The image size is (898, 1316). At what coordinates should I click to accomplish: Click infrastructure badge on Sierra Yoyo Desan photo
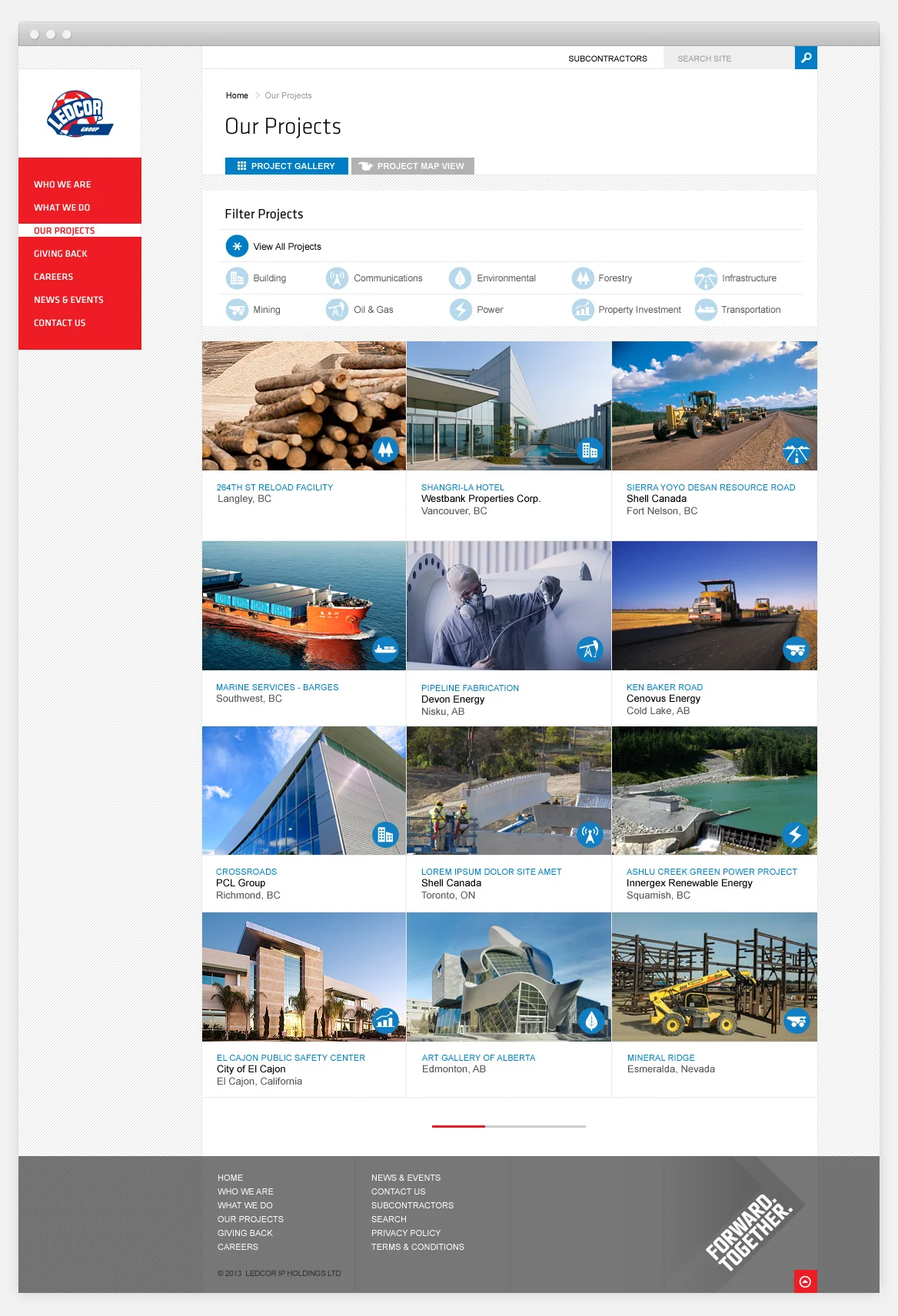point(796,451)
